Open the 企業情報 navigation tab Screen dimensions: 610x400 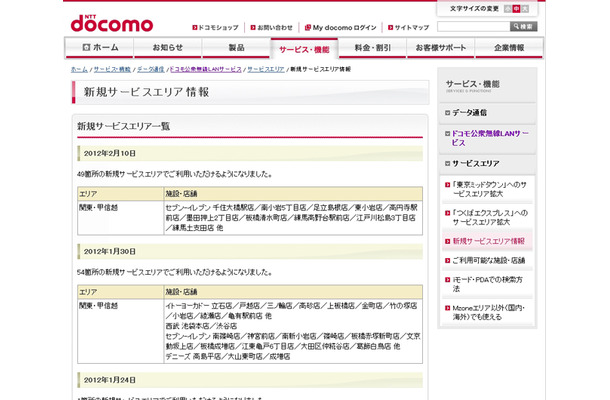pyautogui.click(x=509, y=48)
